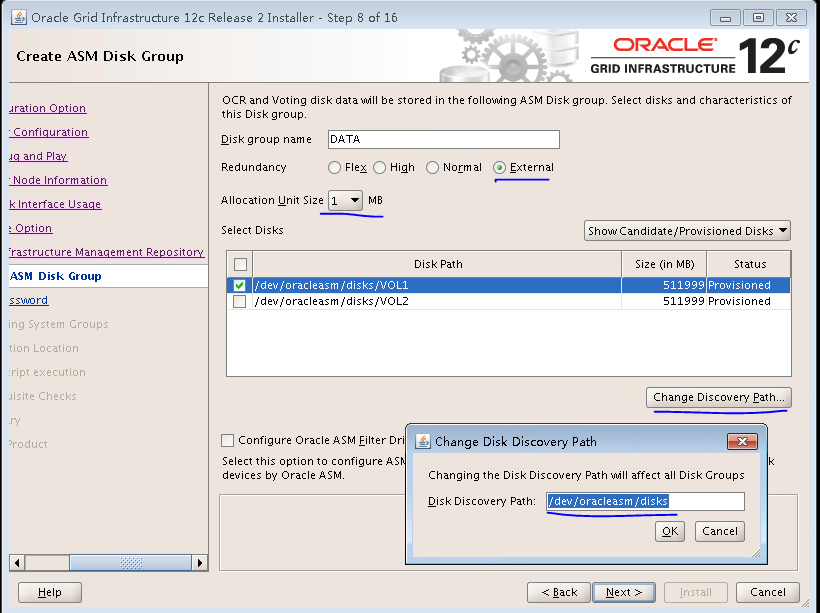This screenshot has width=820, height=613.
Task: Open the Configuration Option step link
Action: pyautogui.click(x=48, y=108)
